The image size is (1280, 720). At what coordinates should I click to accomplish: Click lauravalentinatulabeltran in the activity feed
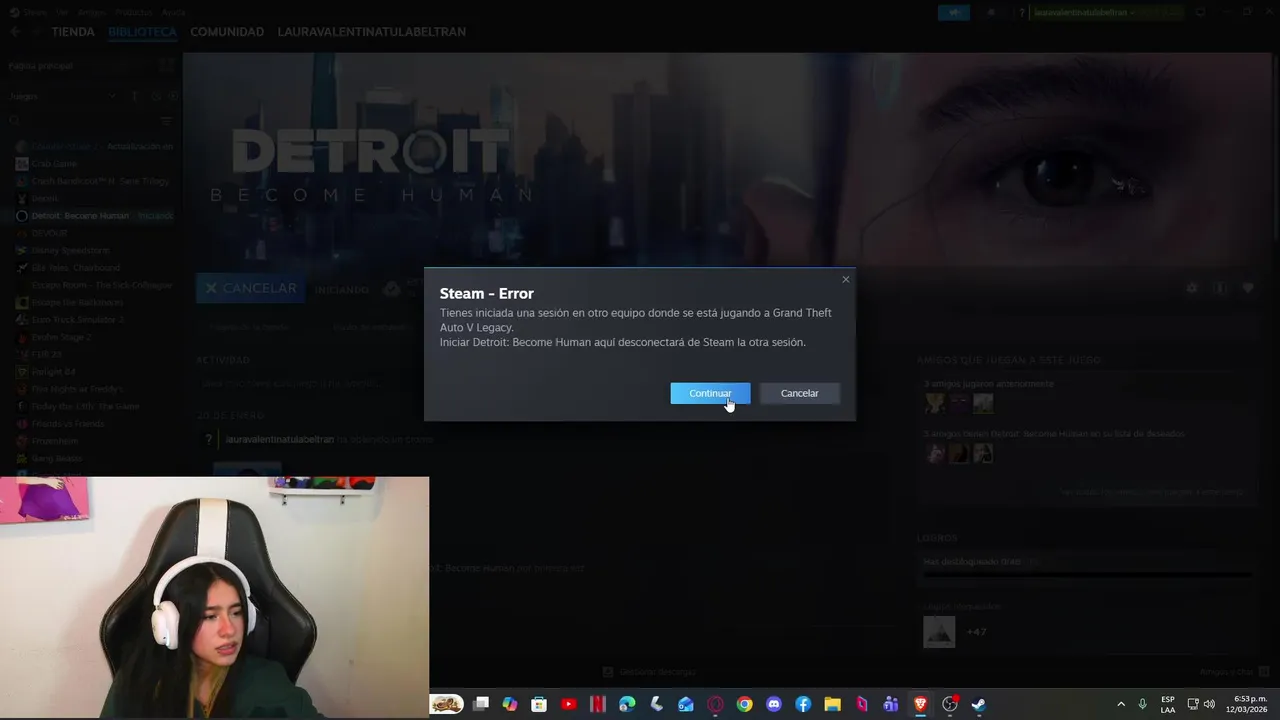tap(279, 439)
